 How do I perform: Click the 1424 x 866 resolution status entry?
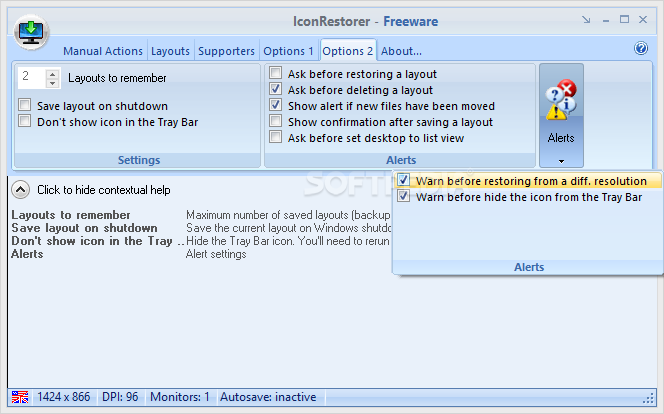tap(64, 397)
